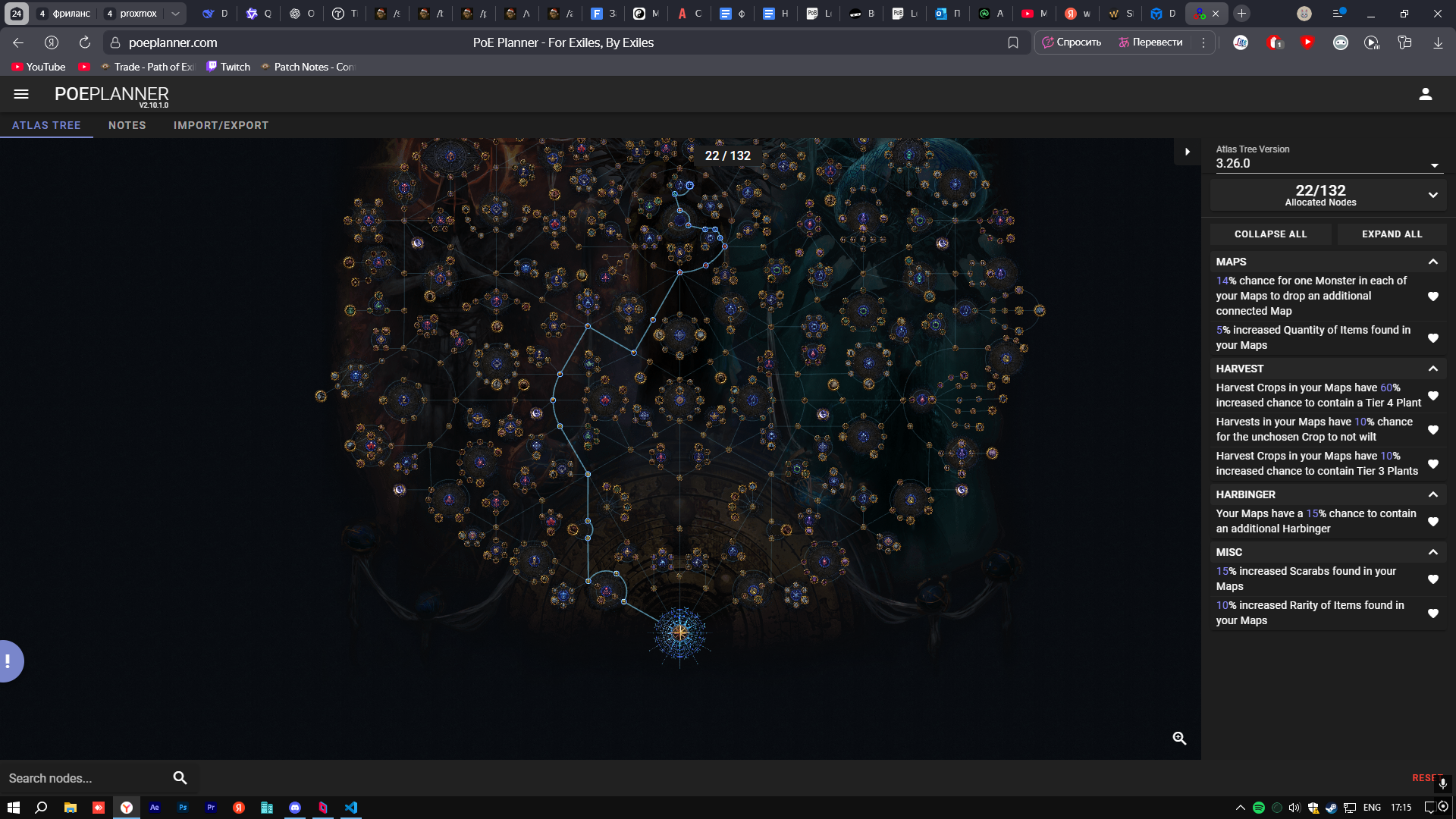Click the user account profile icon
Viewport: 1456px width, 819px height.
[x=1425, y=94]
